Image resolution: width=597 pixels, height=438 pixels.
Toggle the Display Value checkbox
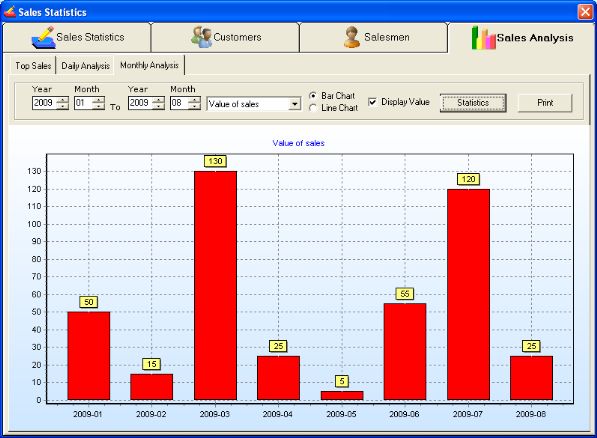pos(372,102)
